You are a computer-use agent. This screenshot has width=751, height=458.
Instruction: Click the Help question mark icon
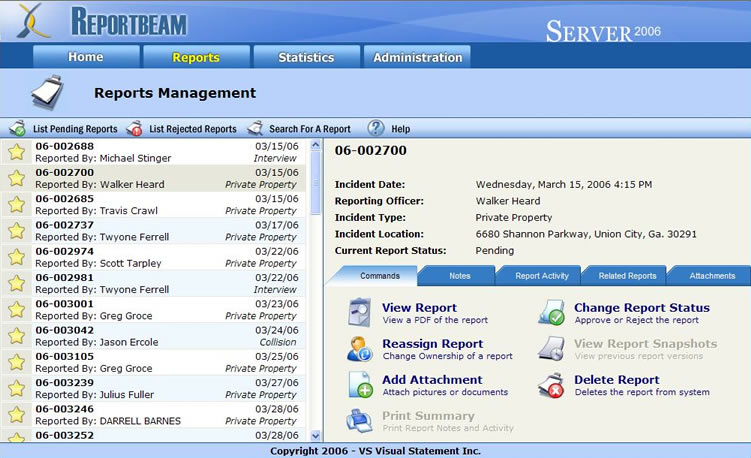376,128
